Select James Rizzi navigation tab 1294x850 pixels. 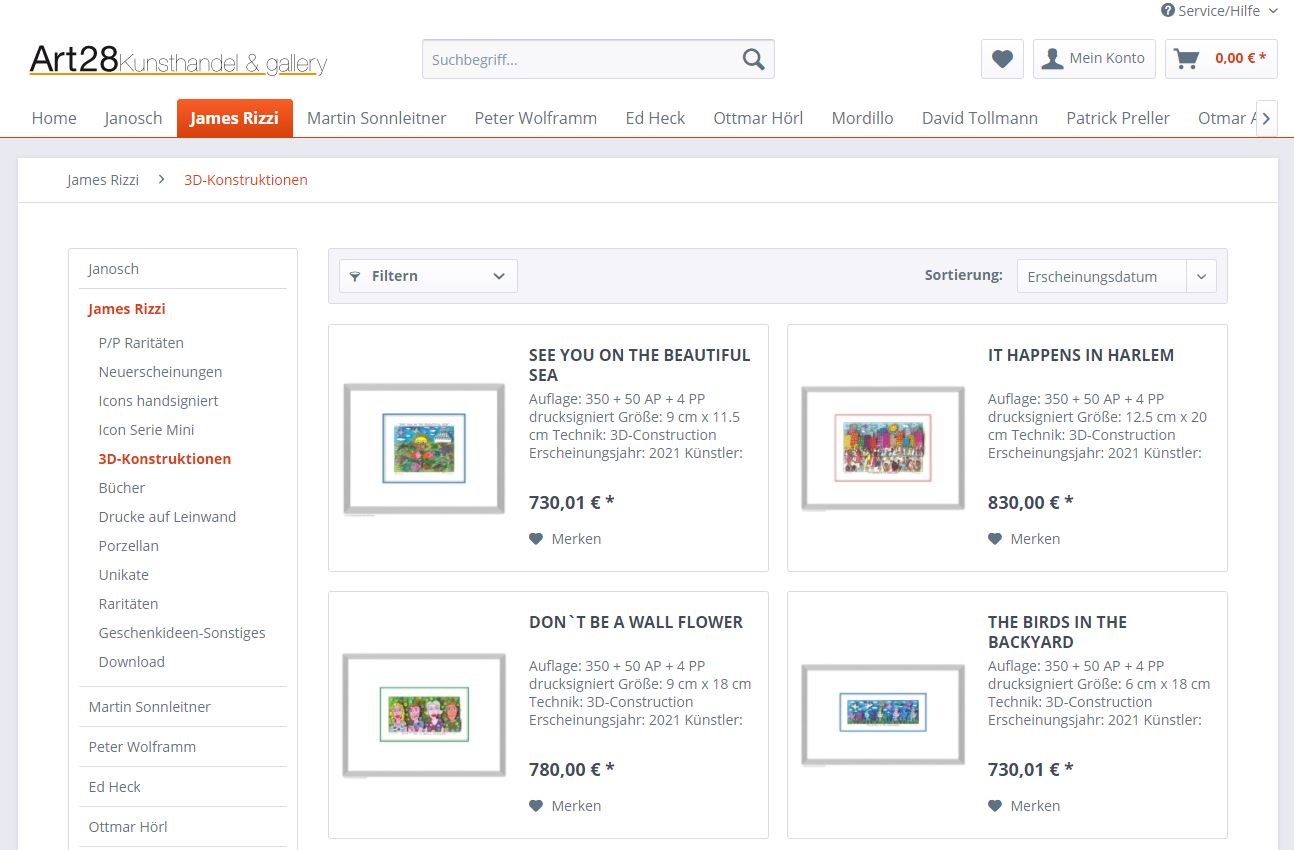click(235, 118)
